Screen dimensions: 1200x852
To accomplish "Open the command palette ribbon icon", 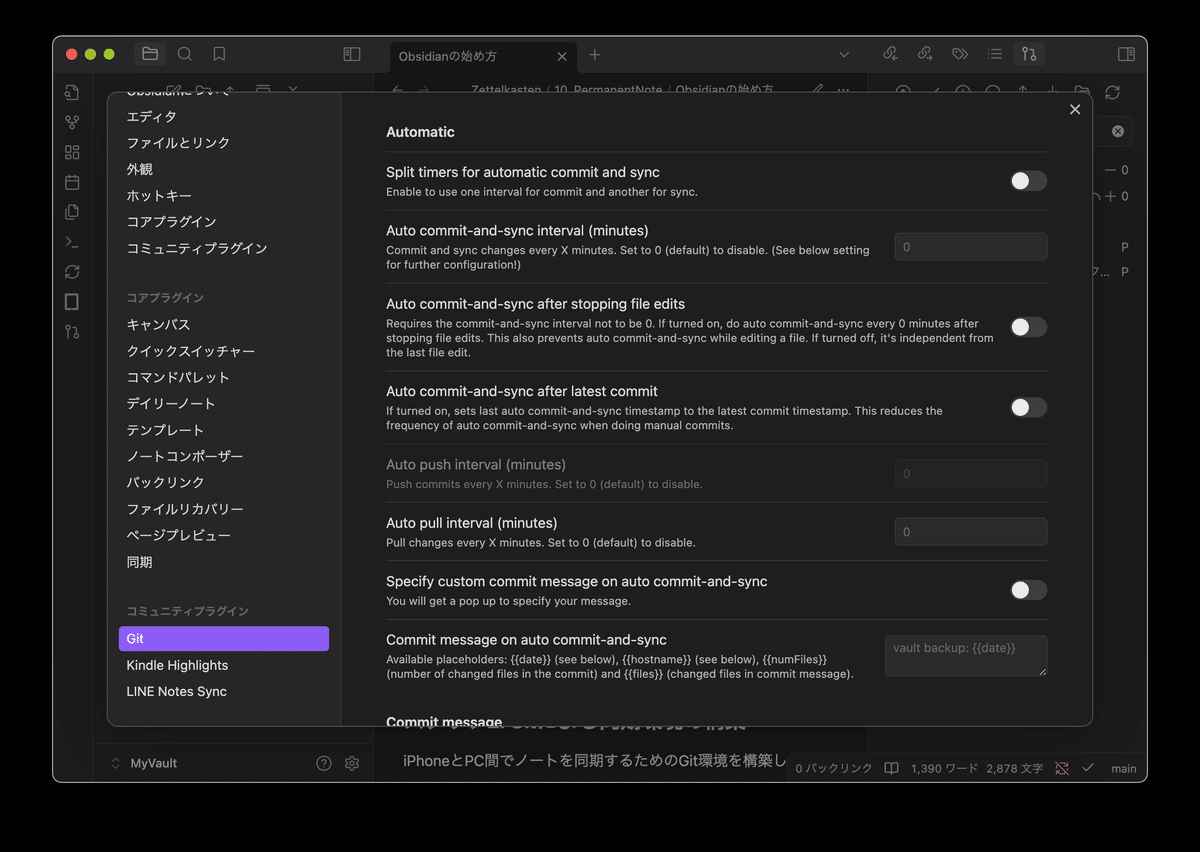I will [72, 242].
